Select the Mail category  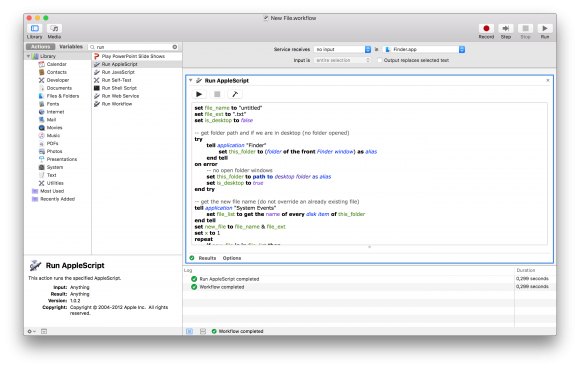coord(51,120)
